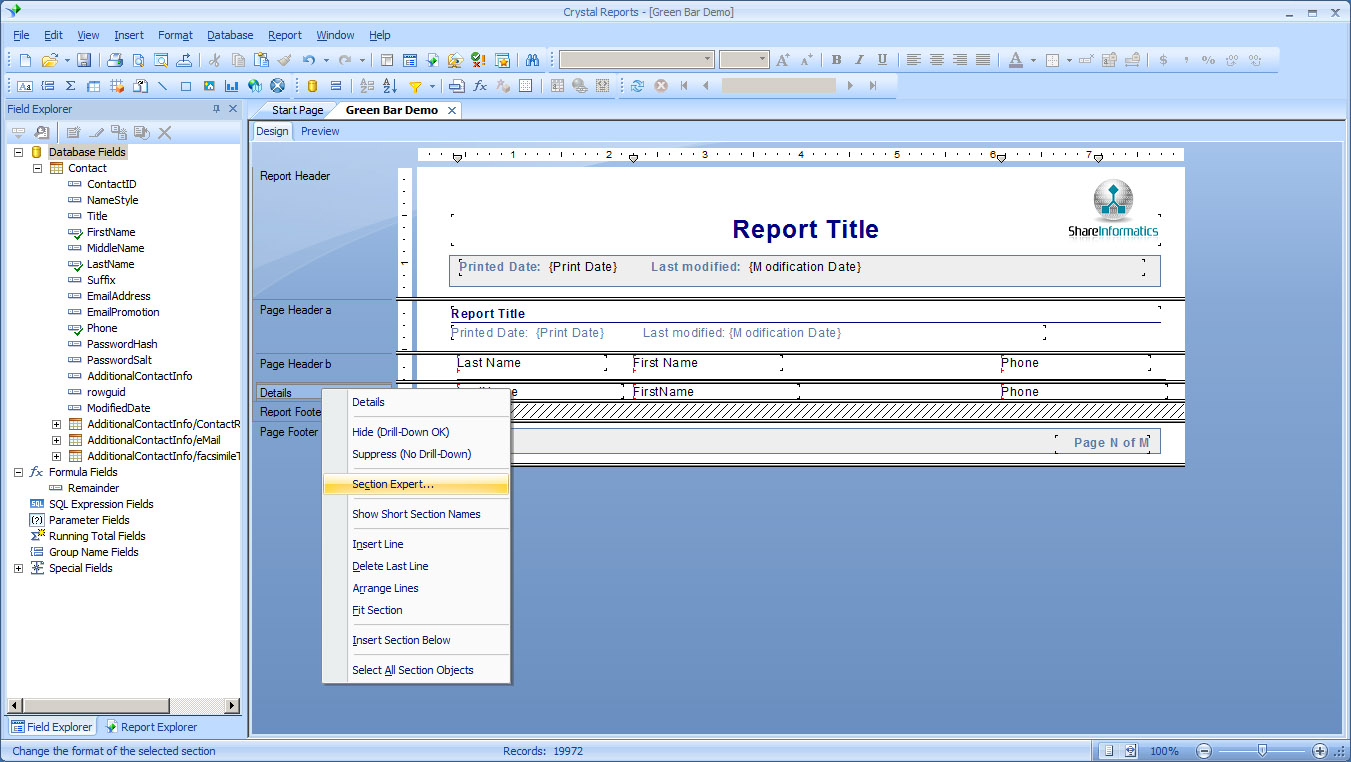Image resolution: width=1351 pixels, height=762 pixels.
Task: Insert a Chart into the report
Action: [231, 85]
